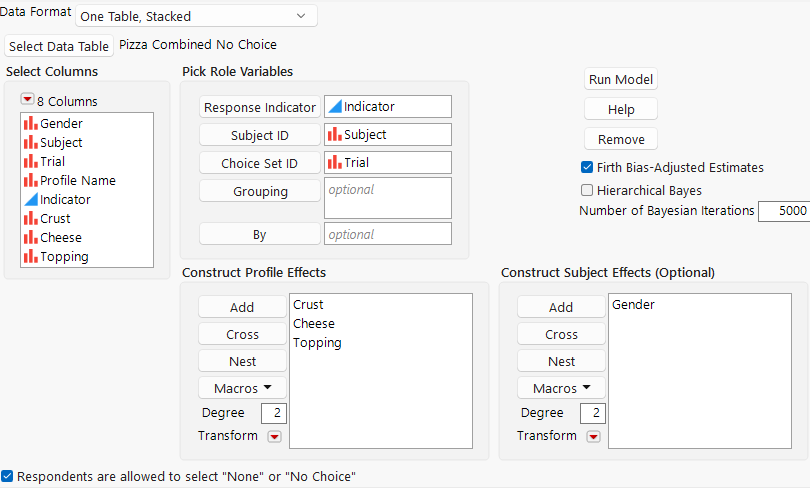Viewport: 810px width, 488px height.
Task: Disable Firth Bias-Adjusted Estimates checkbox
Action: [587, 168]
